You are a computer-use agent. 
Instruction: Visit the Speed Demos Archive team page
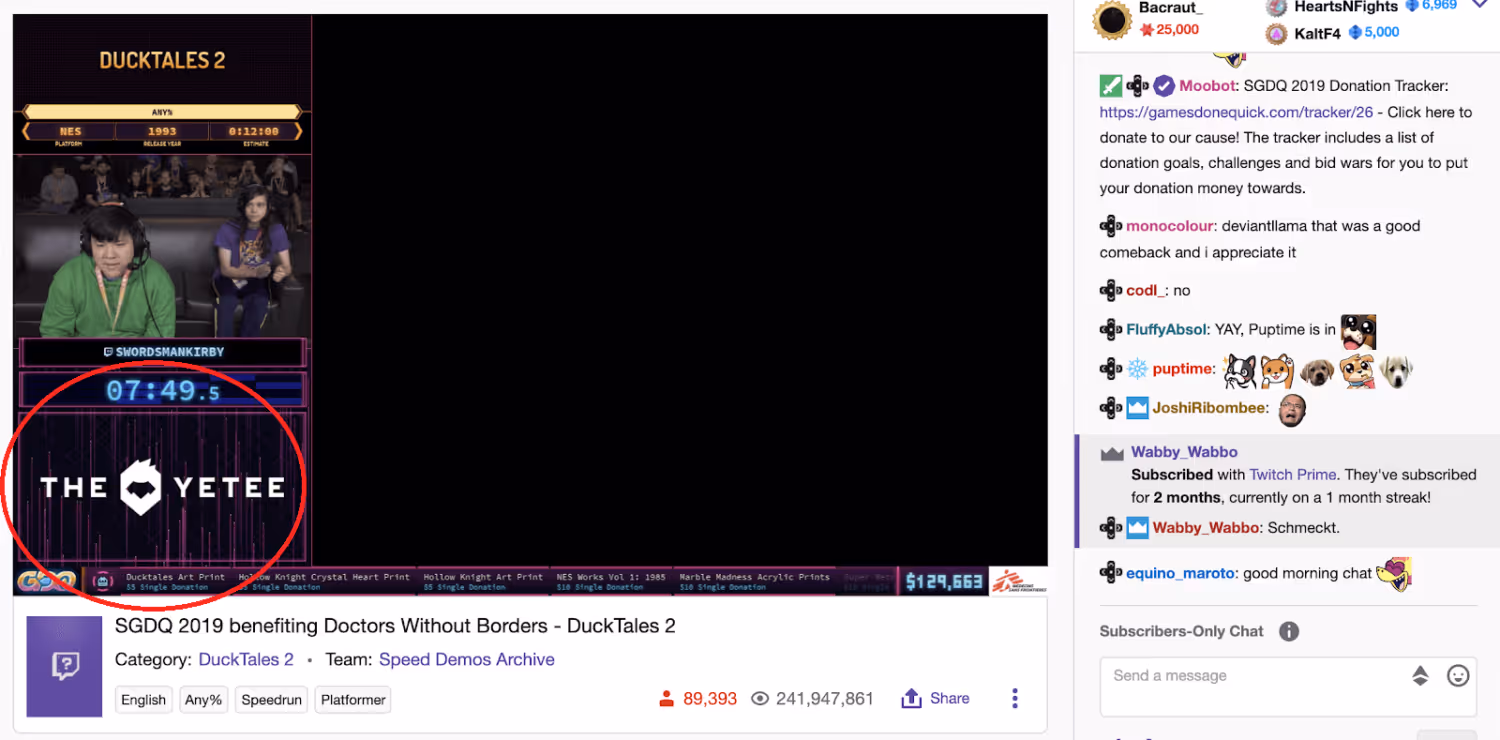[466, 659]
